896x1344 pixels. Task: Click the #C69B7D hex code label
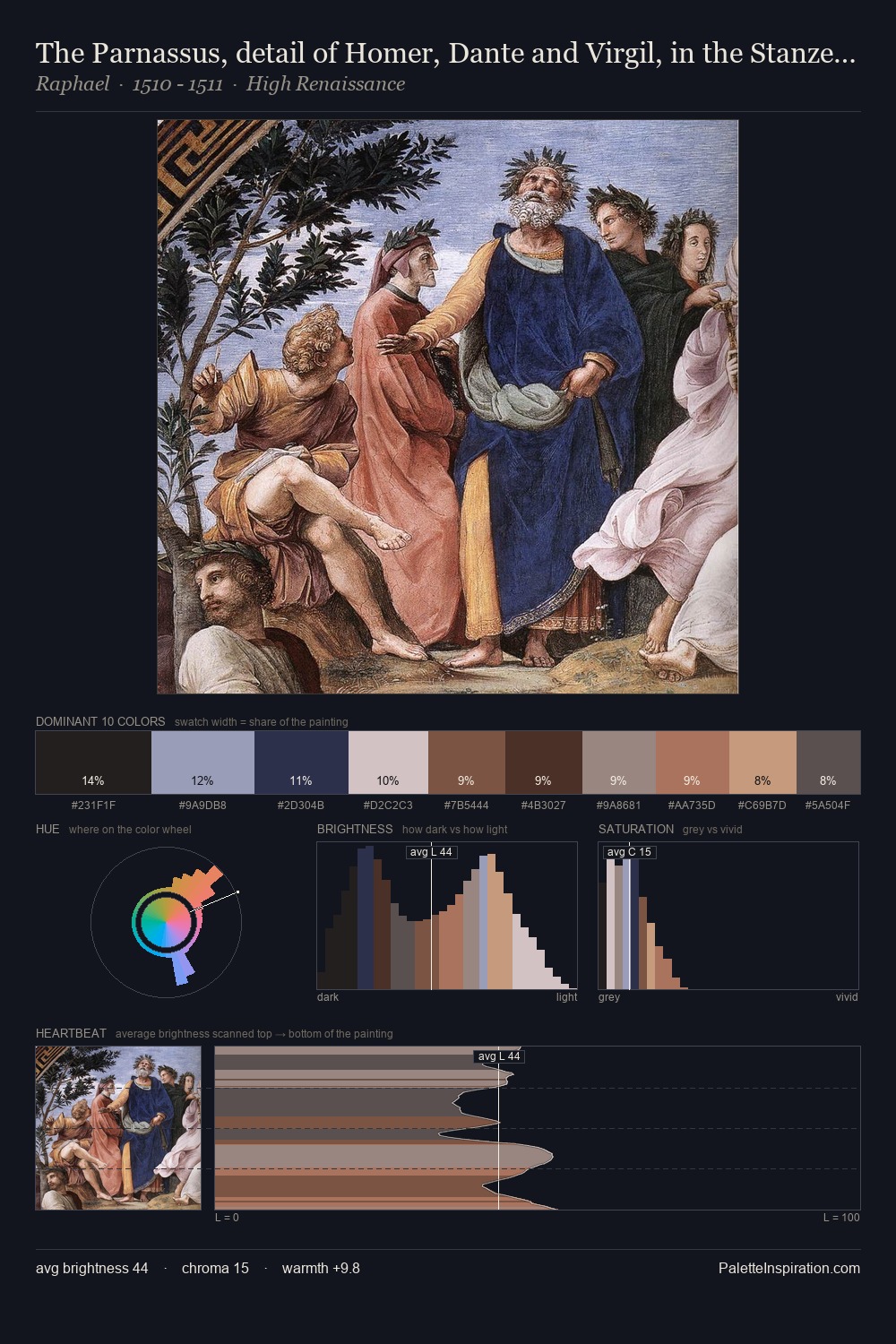coord(762,805)
